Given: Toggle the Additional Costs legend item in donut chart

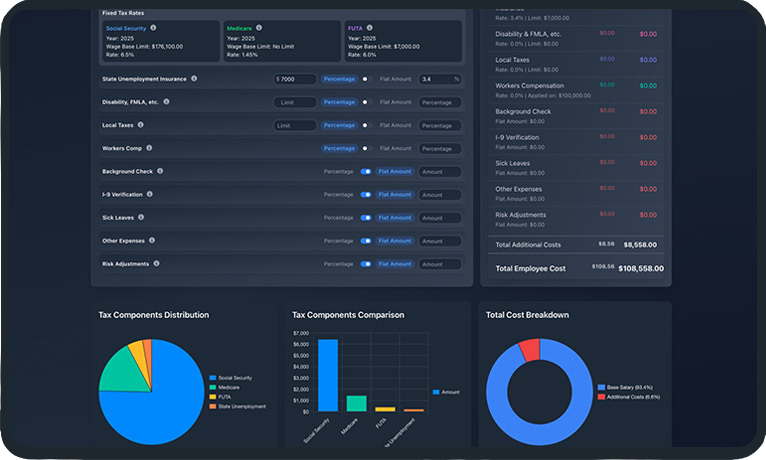Looking at the screenshot, I should [600, 396].
